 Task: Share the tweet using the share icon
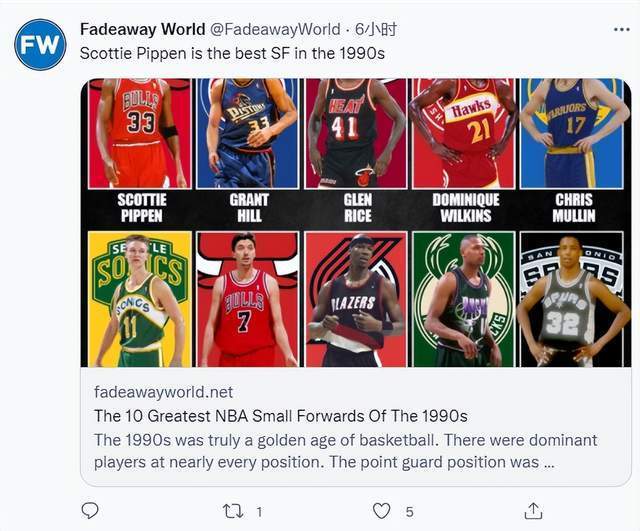click(533, 511)
